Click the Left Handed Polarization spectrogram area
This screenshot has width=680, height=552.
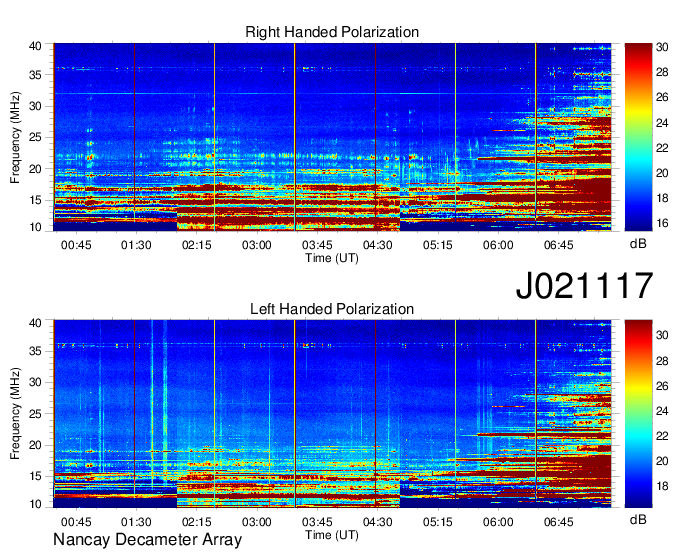332,414
